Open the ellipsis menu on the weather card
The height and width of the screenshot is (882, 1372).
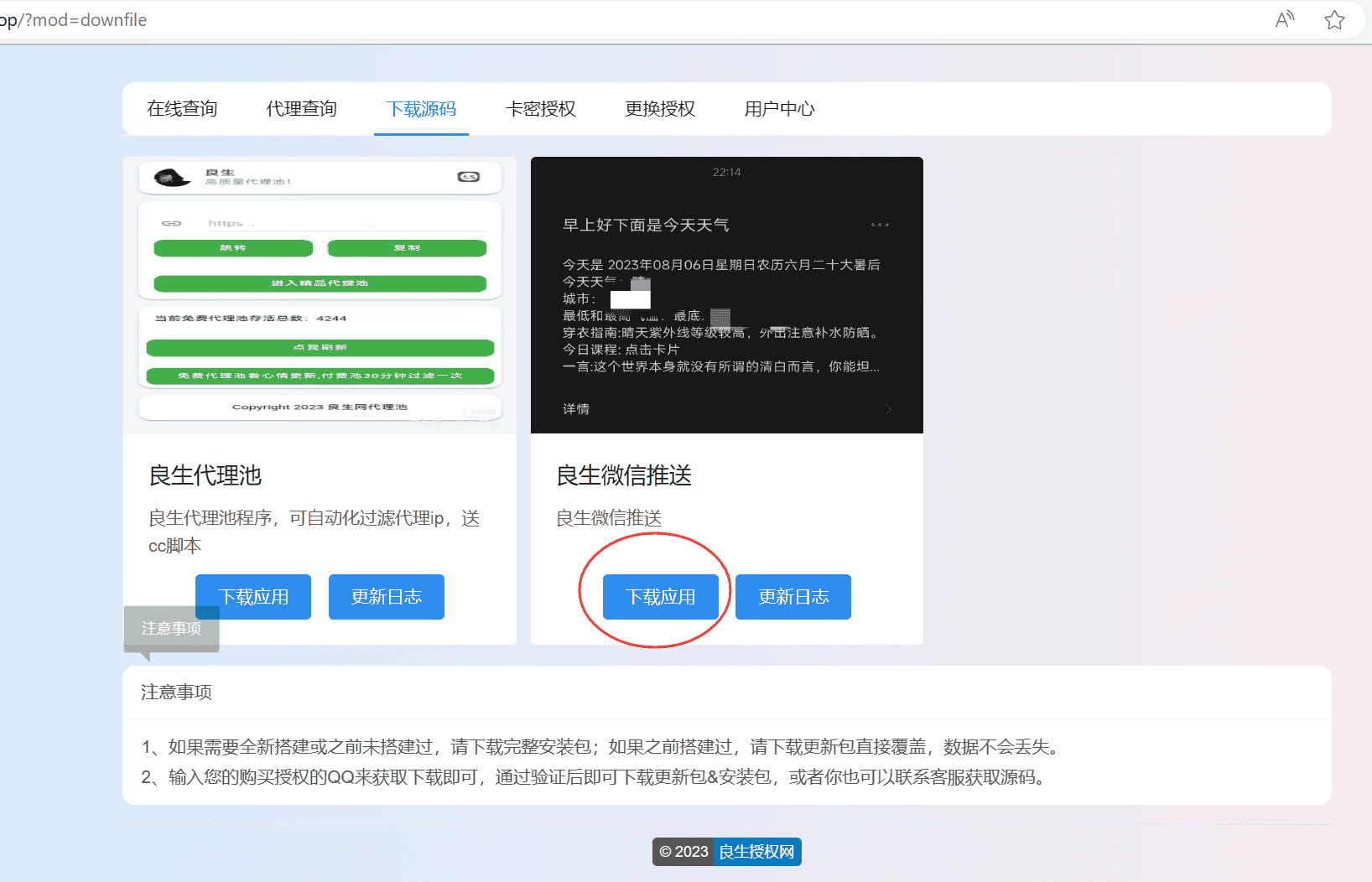click(880, 224)
